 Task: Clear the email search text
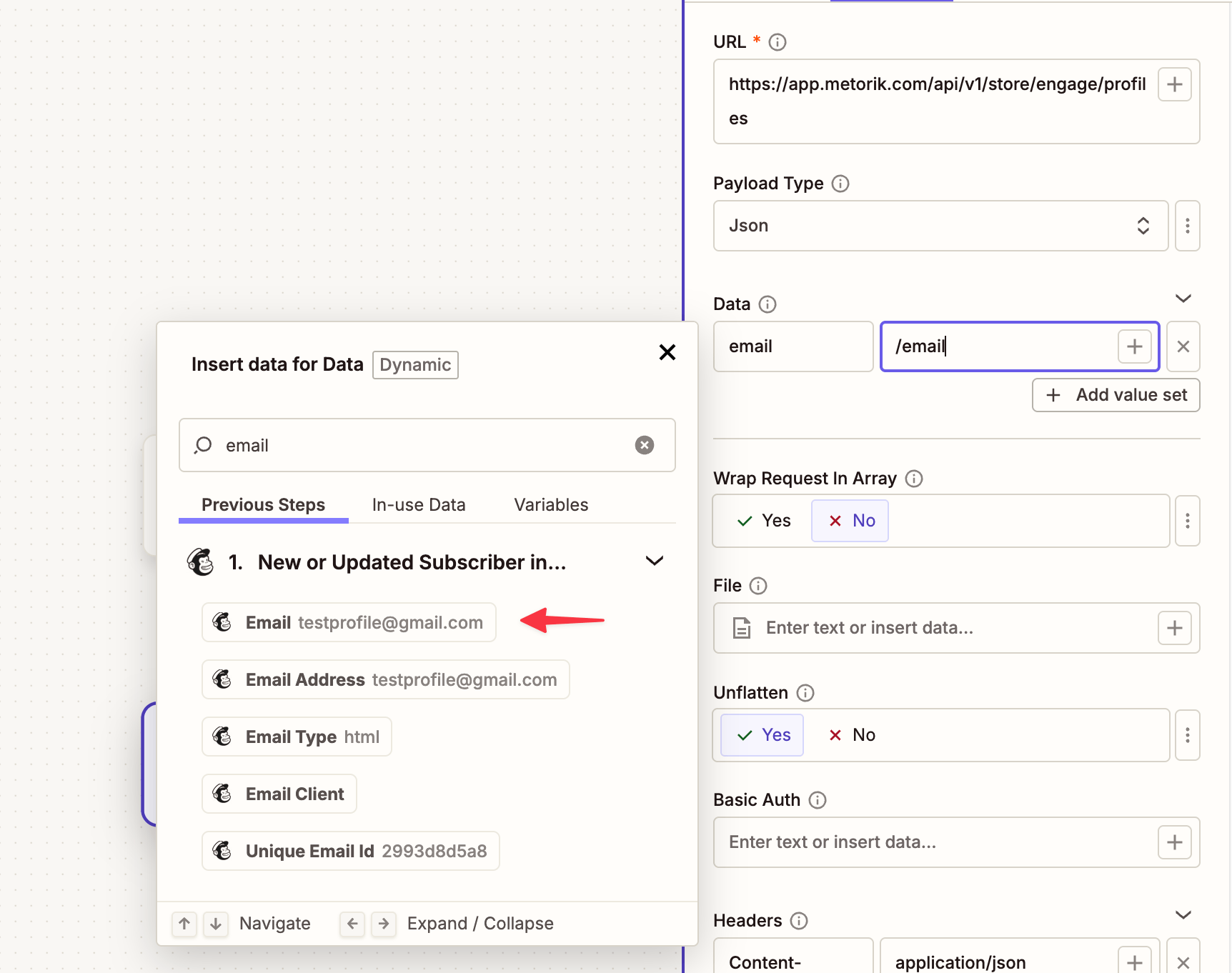pos(645,445)
